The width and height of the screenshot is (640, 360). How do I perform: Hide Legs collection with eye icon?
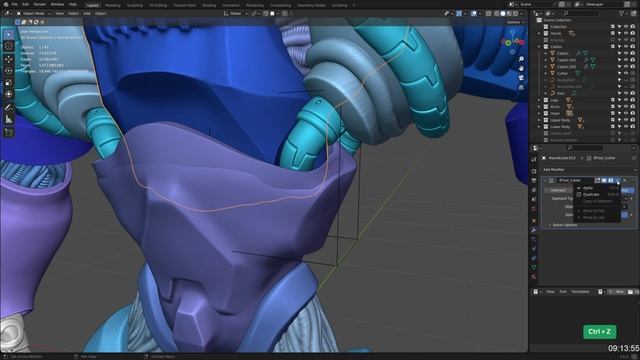(x=626, y=100)
